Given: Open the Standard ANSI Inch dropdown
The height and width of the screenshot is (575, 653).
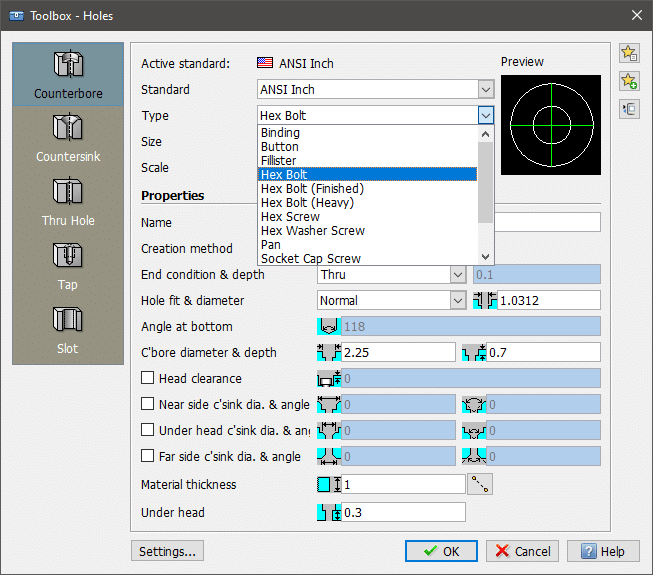Looking at the screenshot, I should click(x=485, y=90).
